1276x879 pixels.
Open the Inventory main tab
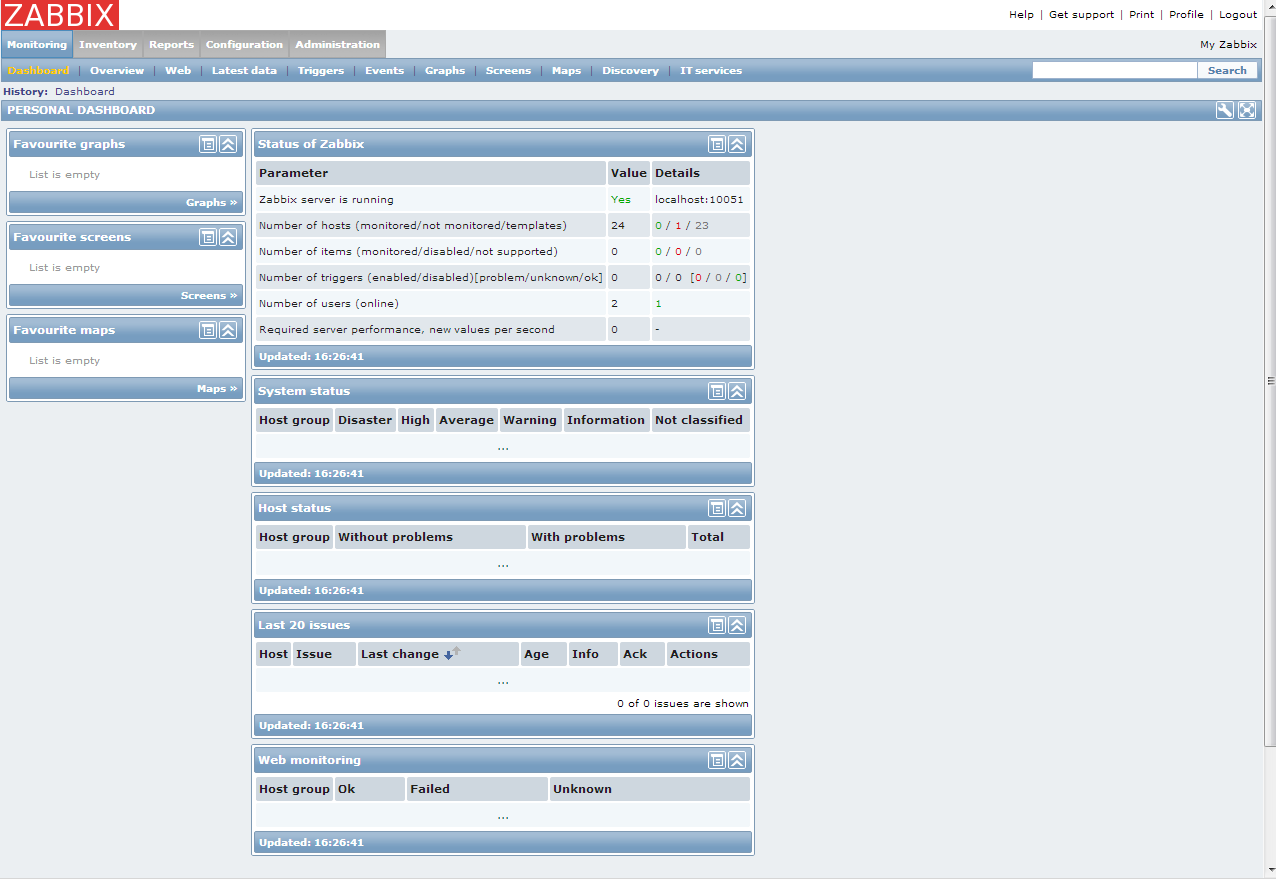[108, 44]
